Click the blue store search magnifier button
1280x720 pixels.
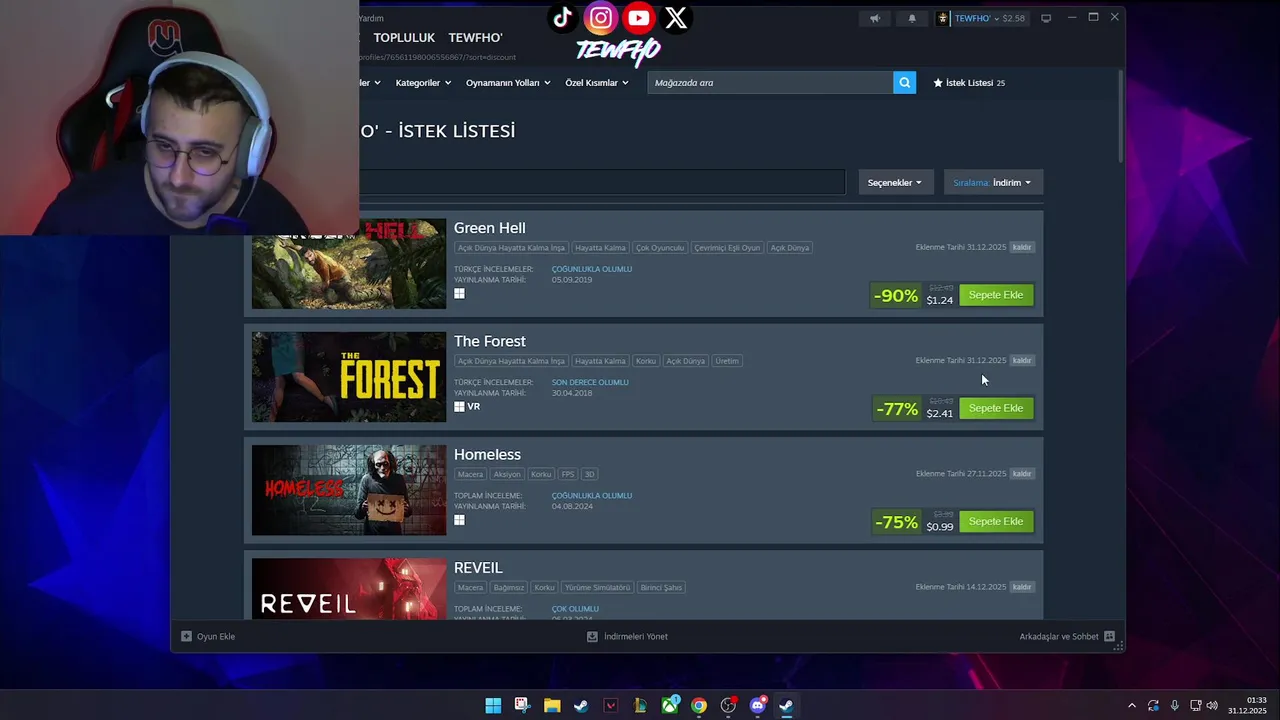point(904,83)
